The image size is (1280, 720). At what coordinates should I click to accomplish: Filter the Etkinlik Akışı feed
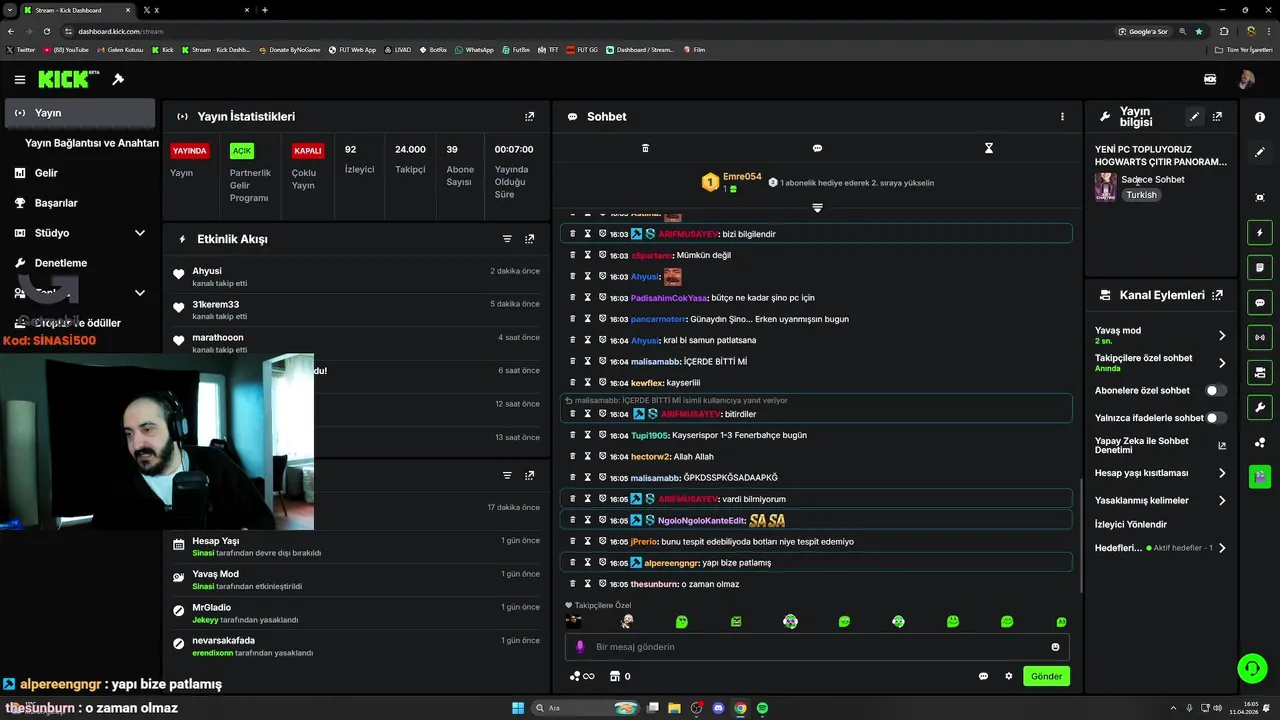507,239
